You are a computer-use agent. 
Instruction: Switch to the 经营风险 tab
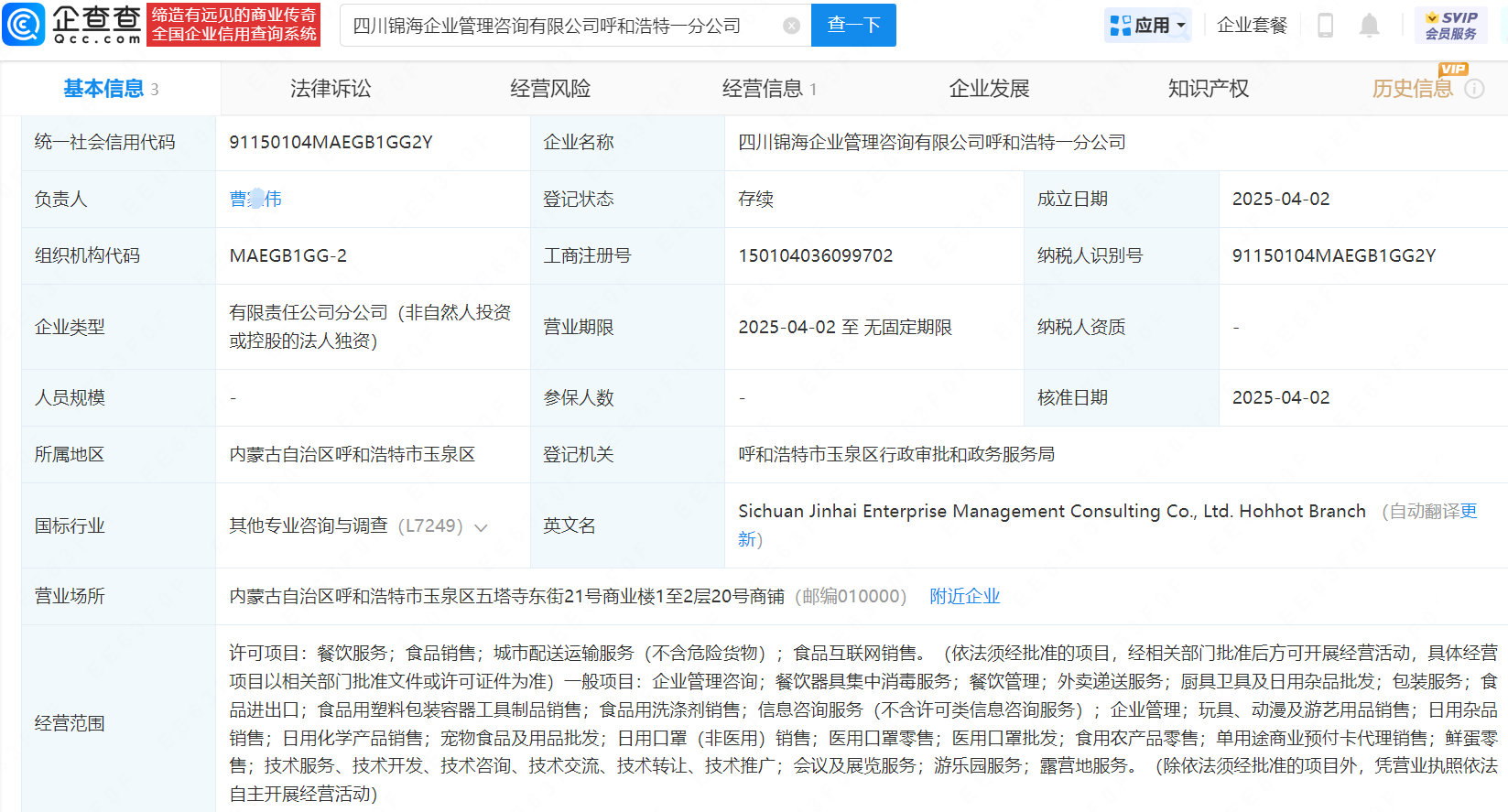(550, 89)
